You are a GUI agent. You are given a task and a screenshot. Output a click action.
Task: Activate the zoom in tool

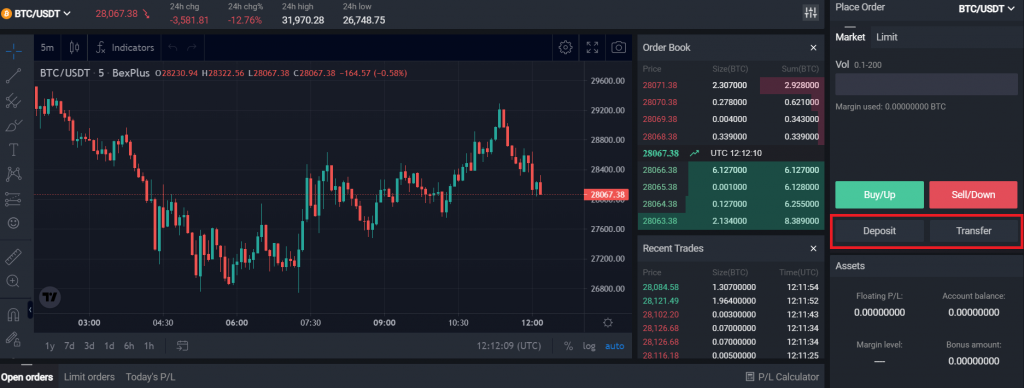13,282
